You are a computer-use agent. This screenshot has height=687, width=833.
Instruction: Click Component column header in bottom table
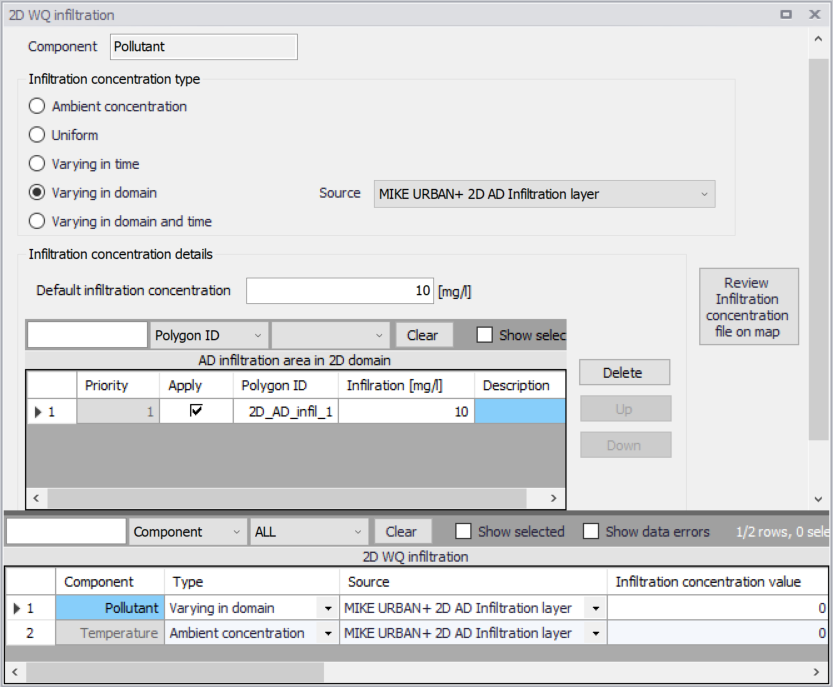pyautogui.click(x=110, y=582)
